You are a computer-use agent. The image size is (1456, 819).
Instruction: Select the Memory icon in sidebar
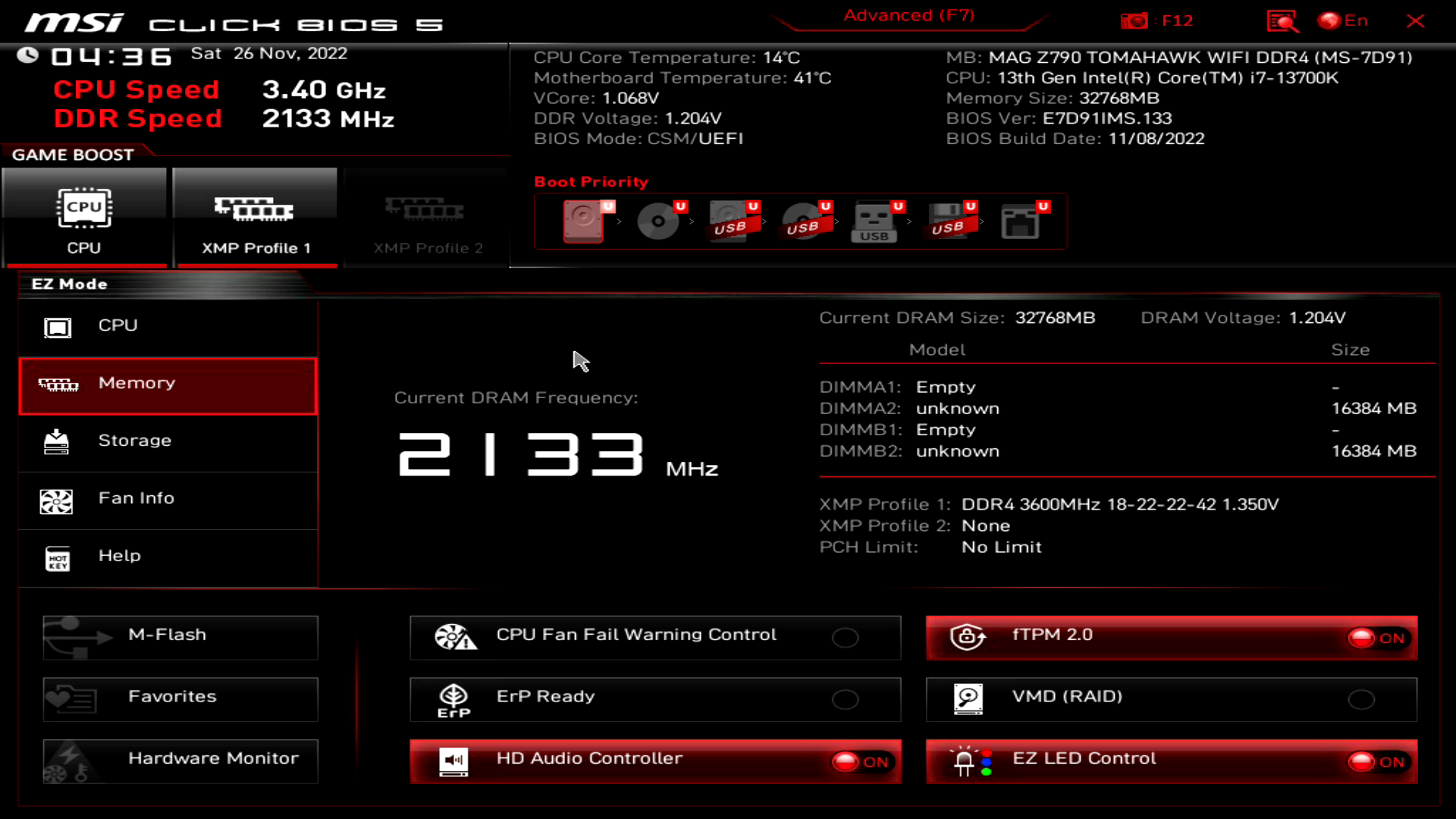click(x=57, y=384)
